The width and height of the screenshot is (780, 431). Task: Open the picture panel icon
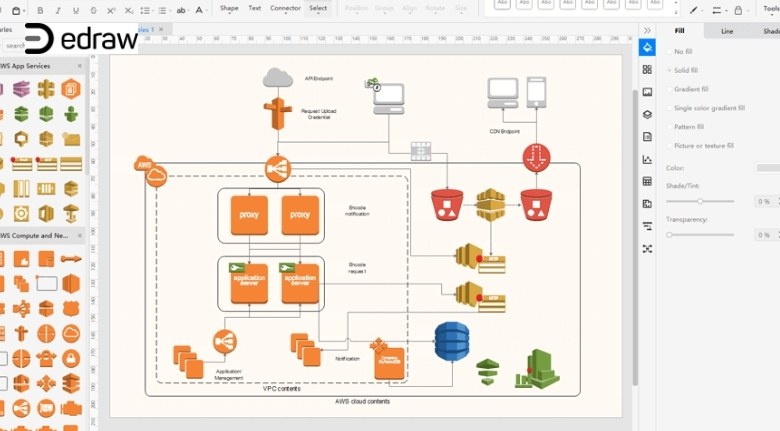[647, 92]
